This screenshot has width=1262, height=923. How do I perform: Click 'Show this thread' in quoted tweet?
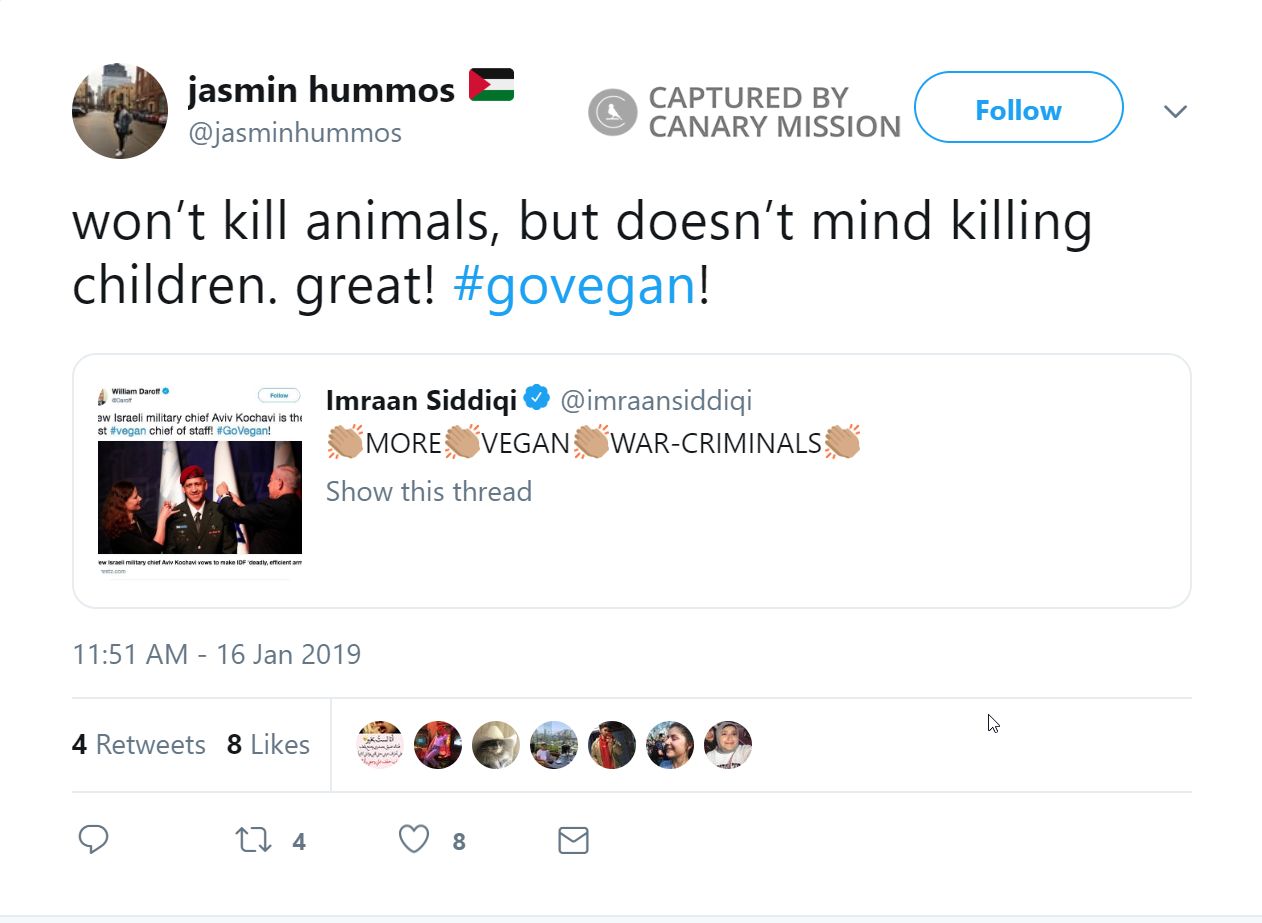tap(429, 491)
